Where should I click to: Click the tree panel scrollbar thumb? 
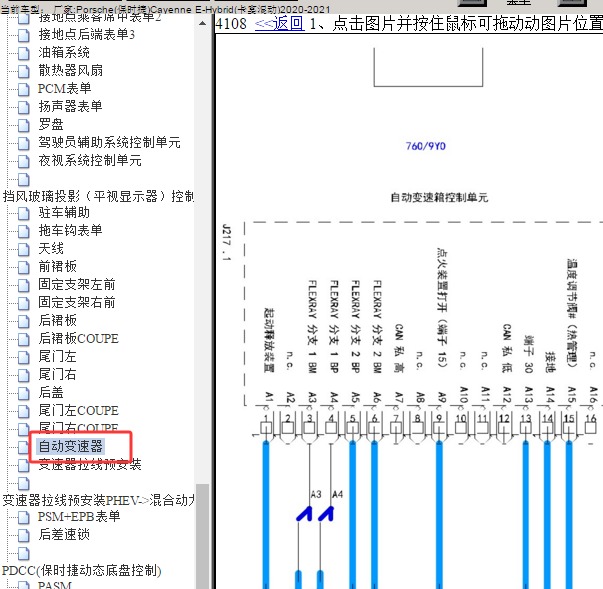pos(202,536)
